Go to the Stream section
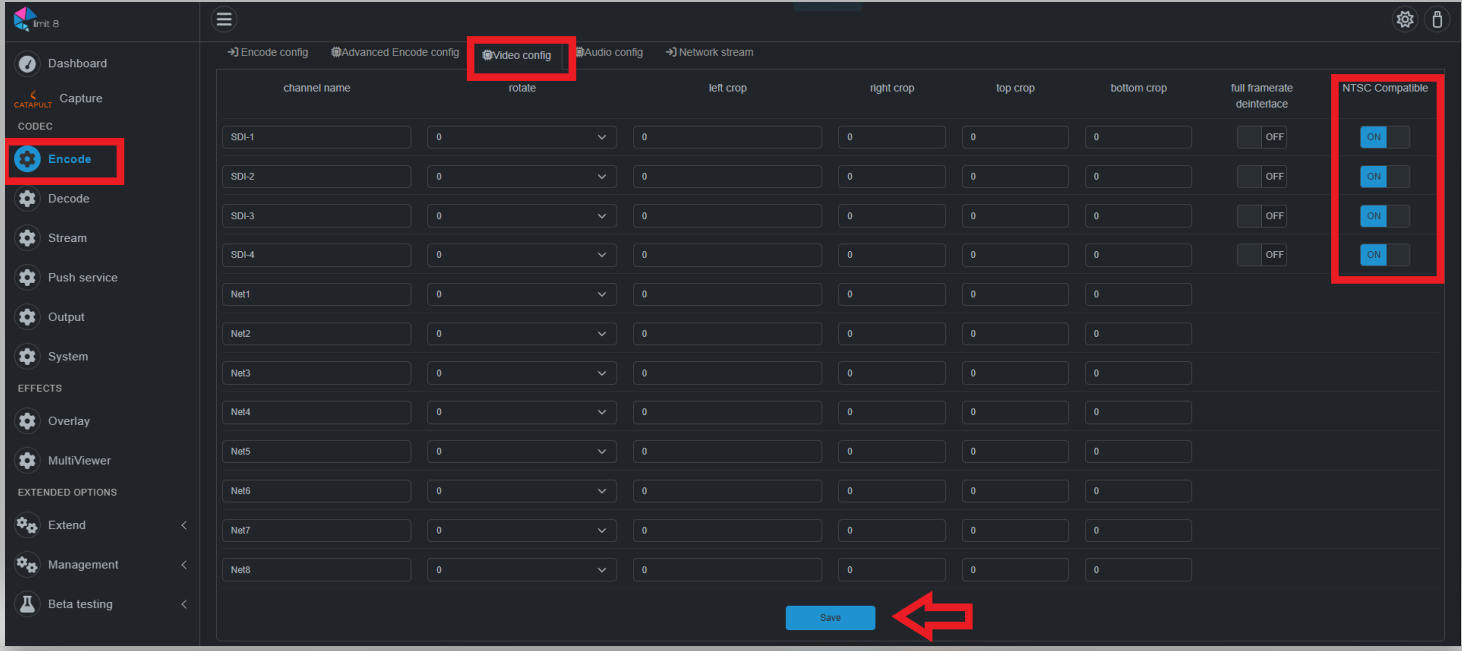The width and height of the screenshot is (1462, 651). click(67, 237)
